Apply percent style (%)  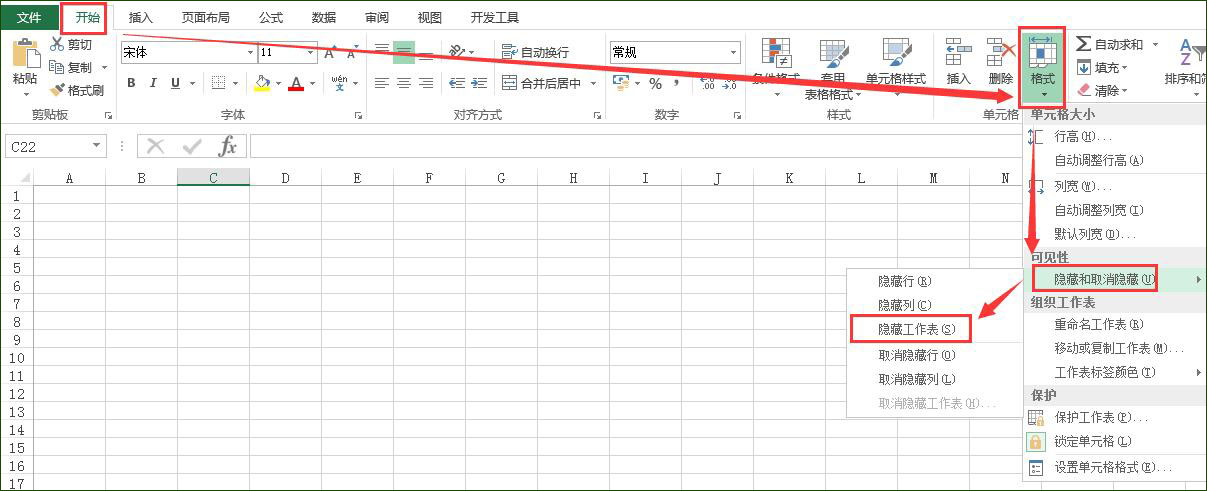click(656, 83)
